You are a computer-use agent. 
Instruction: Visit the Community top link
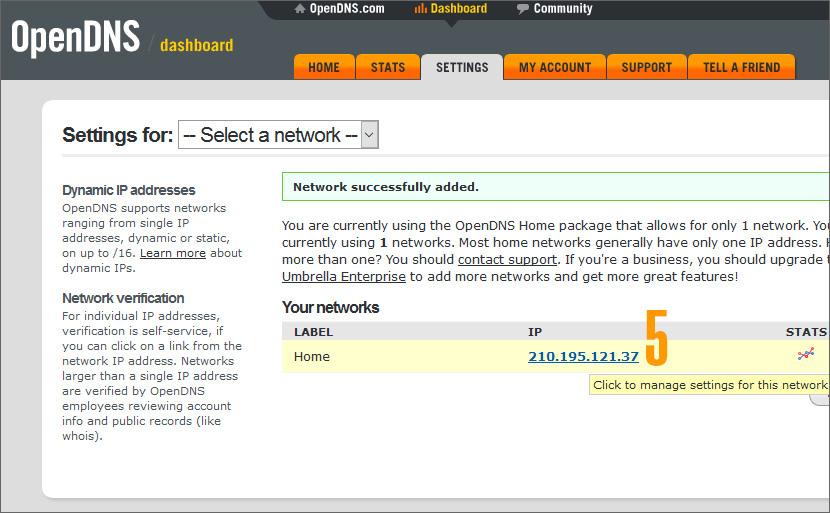click(563, 8)
